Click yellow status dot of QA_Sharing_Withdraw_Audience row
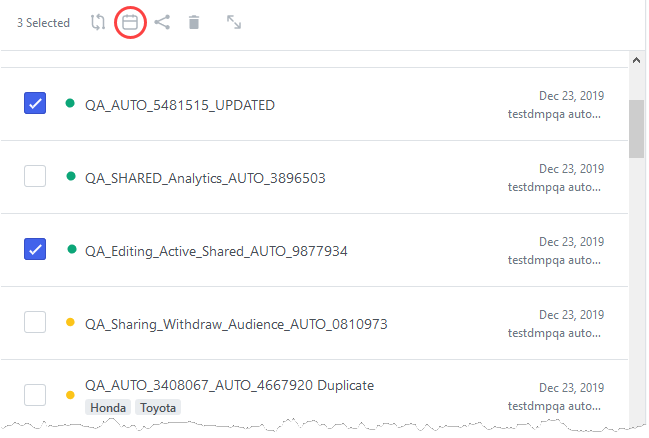Image resolution: width=649 pixels, height=438 pixels. (70, 322)
